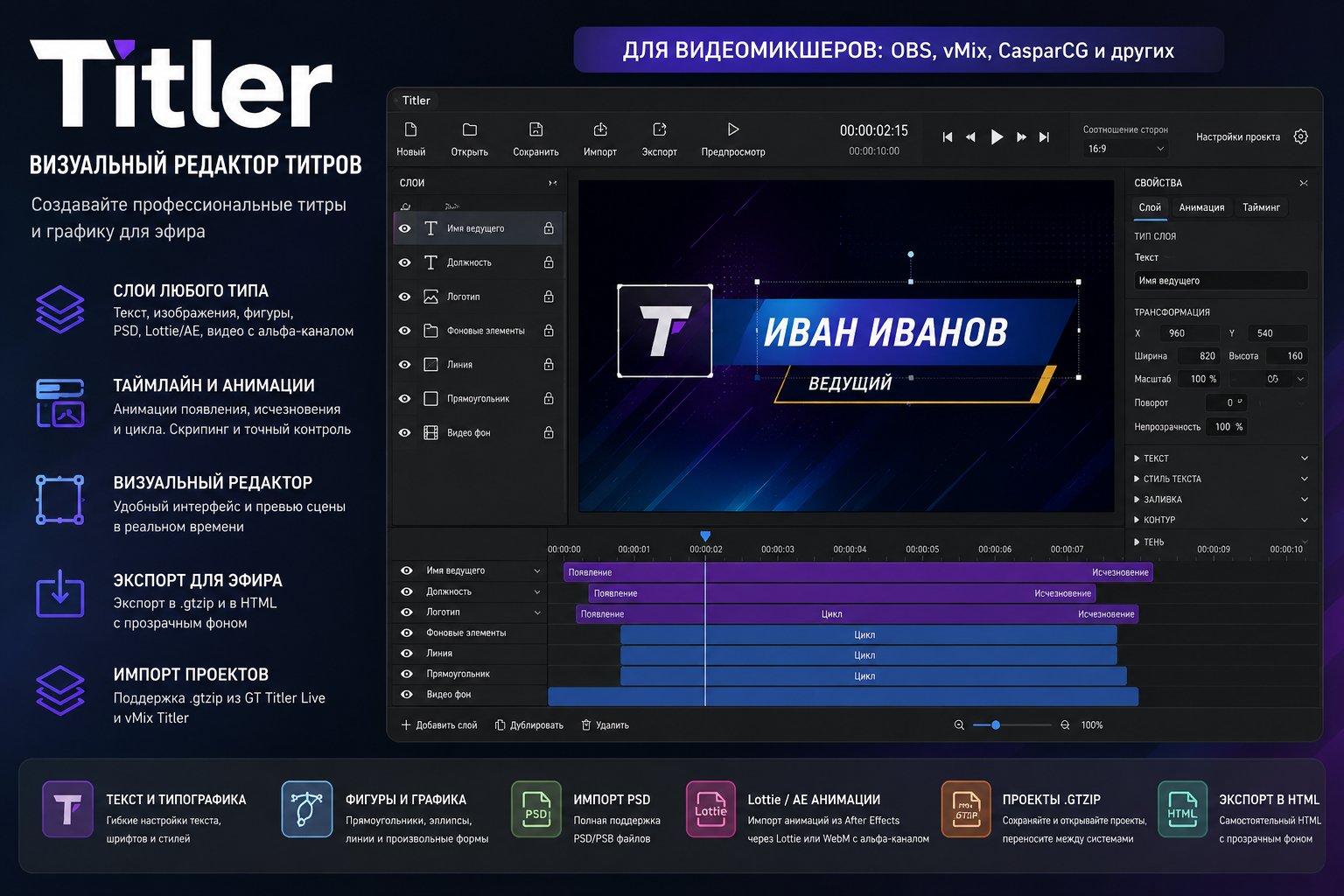Close the СВОЙСТВА panel
Screen dimensions: 1344x896
(1304, 183)
